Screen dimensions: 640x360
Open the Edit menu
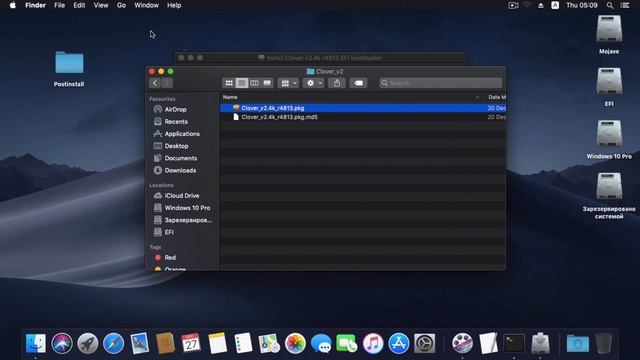[x=79, y=5]
